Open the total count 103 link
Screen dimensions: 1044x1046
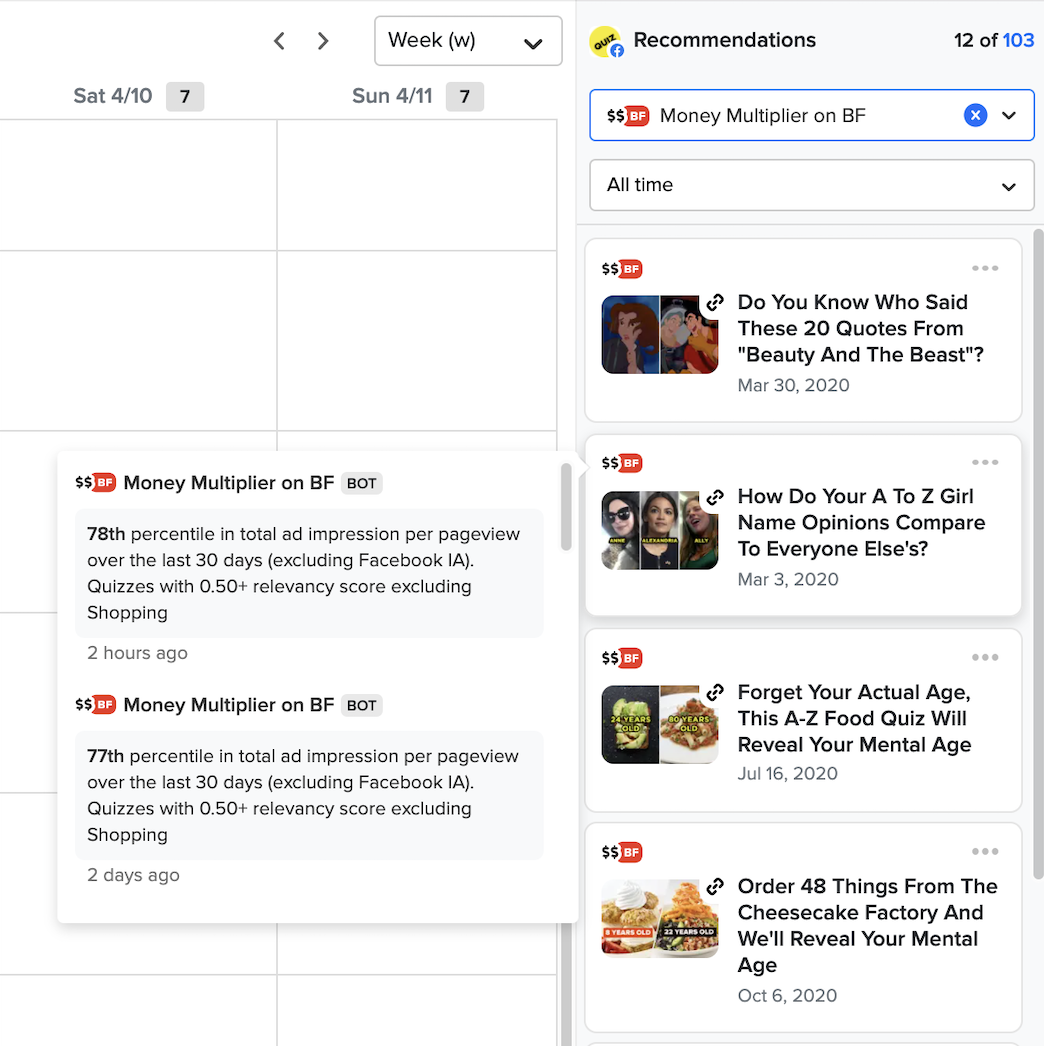pos(1018,40)
